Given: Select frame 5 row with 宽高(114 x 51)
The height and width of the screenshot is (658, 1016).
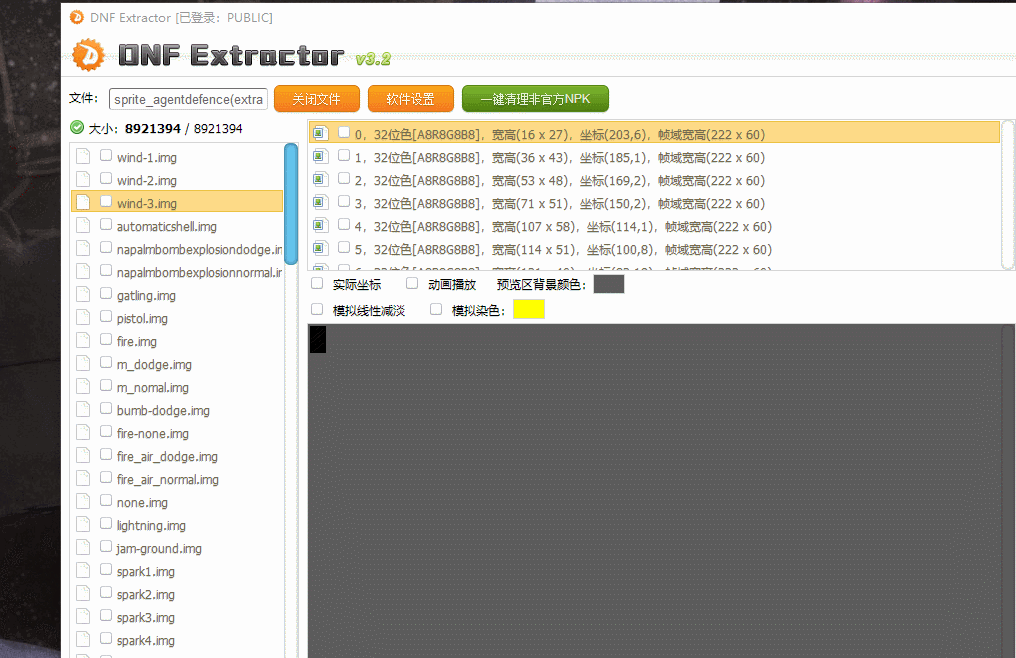Looking at the screenshot, I should [x=654, y=249].
